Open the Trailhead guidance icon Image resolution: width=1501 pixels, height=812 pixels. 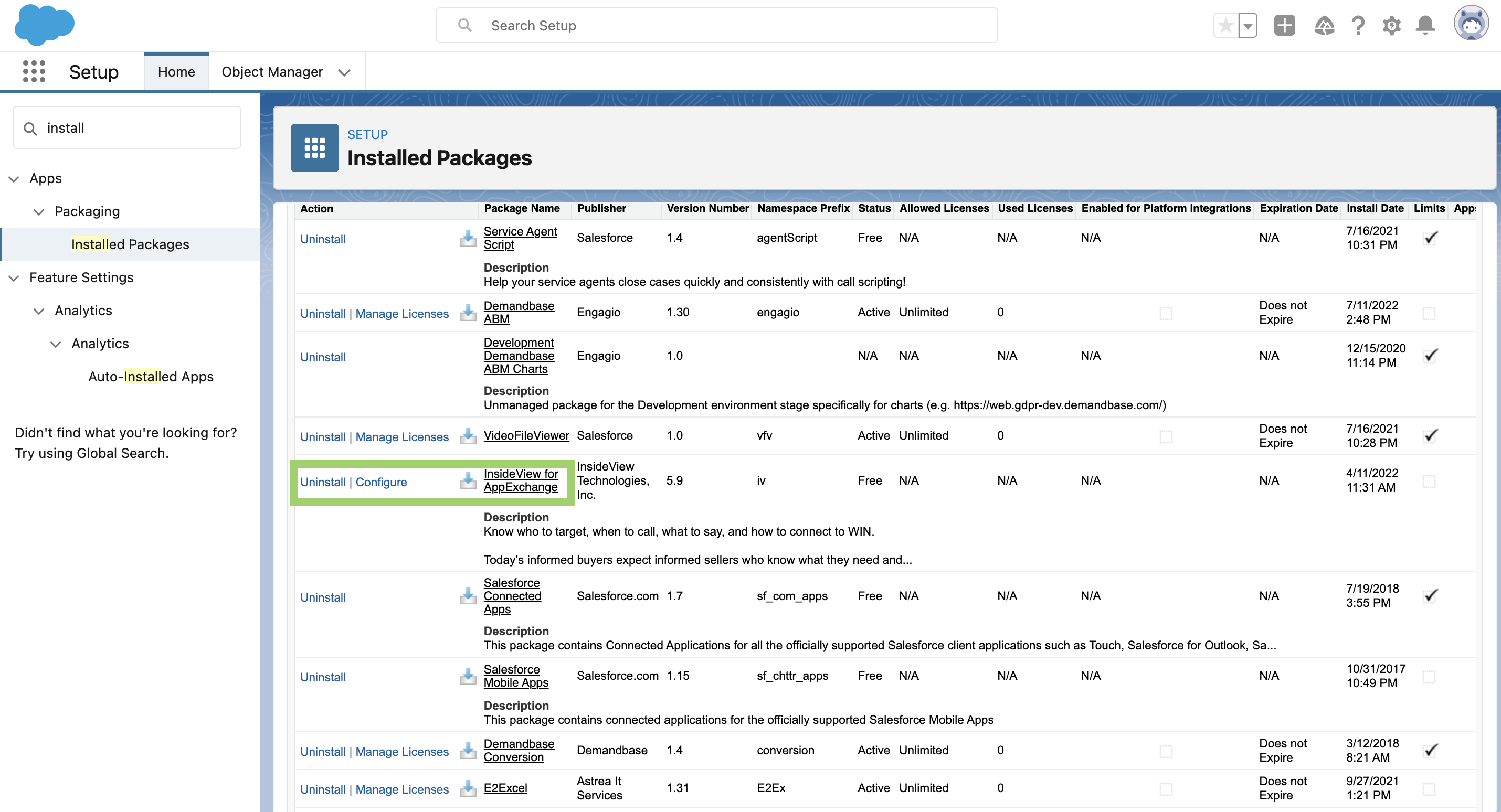pos(1324,26)
